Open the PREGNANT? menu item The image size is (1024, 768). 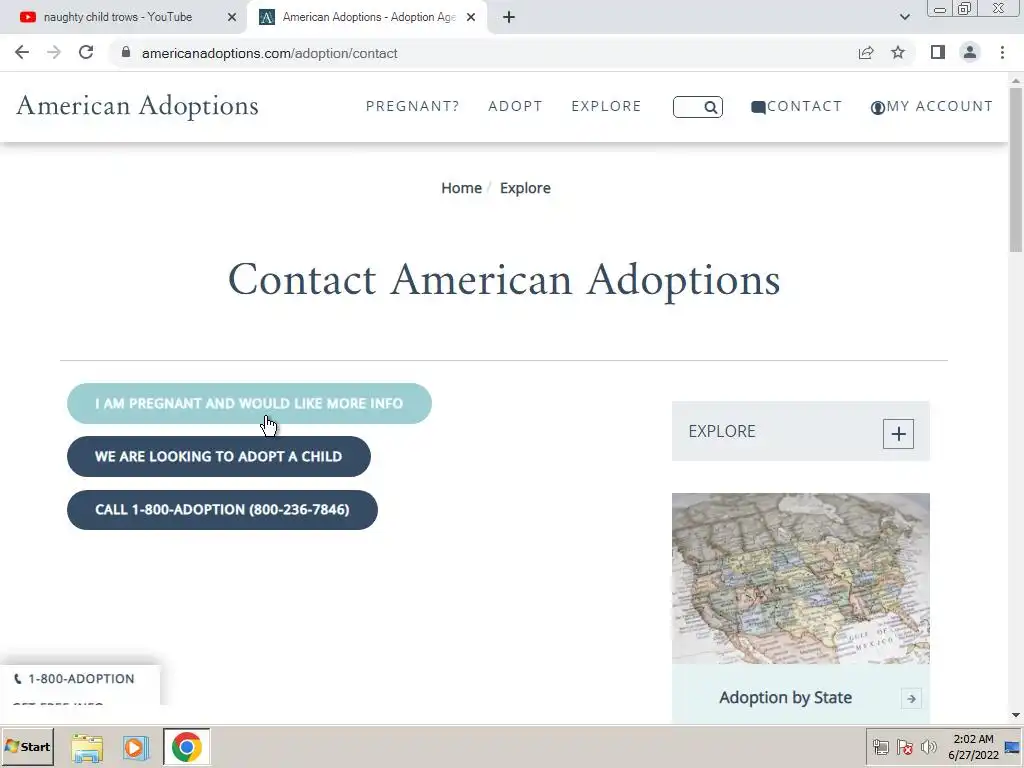pos(413,106)
